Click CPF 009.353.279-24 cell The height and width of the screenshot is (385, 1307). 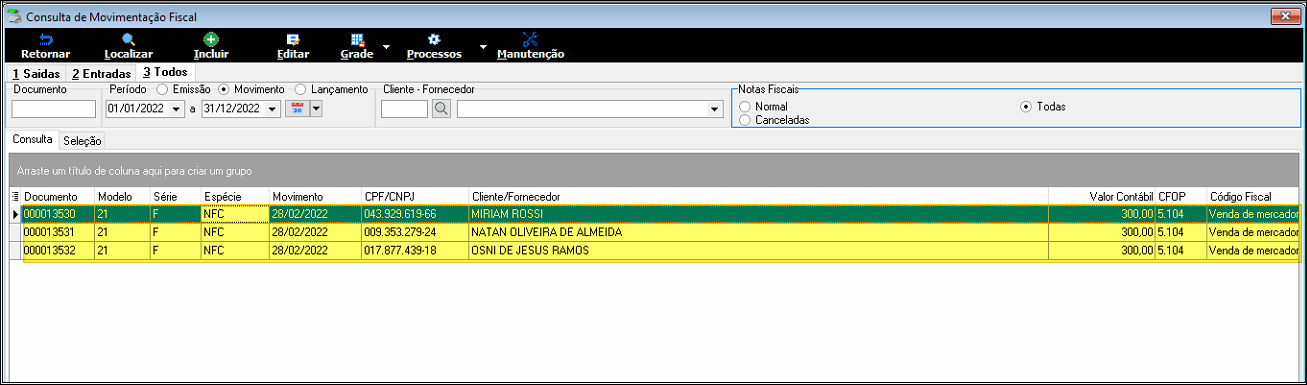click(415, 232)
